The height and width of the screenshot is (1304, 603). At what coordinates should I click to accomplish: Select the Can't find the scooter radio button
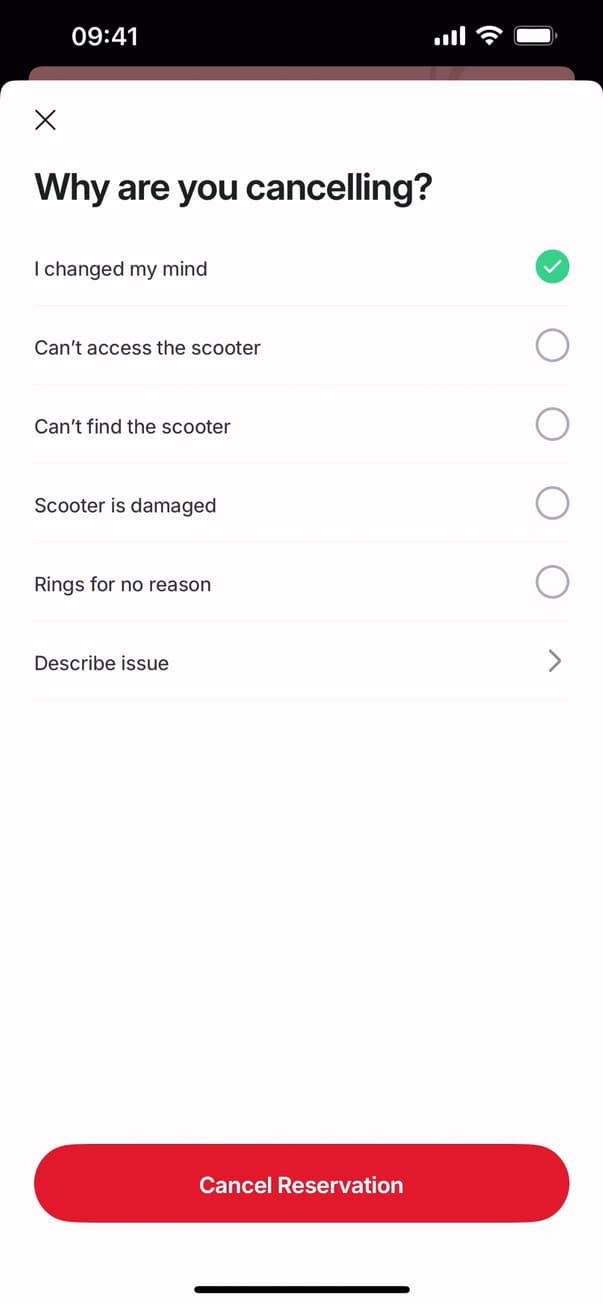[552, 425]
